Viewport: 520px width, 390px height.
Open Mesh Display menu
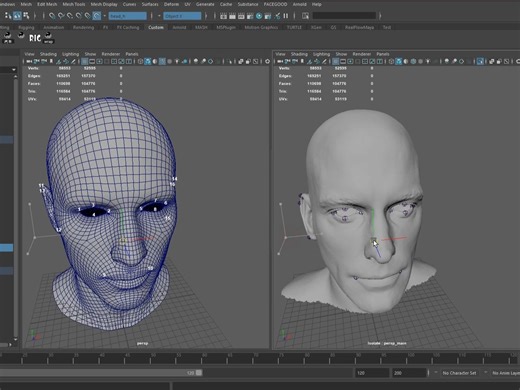[x=104, y=4]
